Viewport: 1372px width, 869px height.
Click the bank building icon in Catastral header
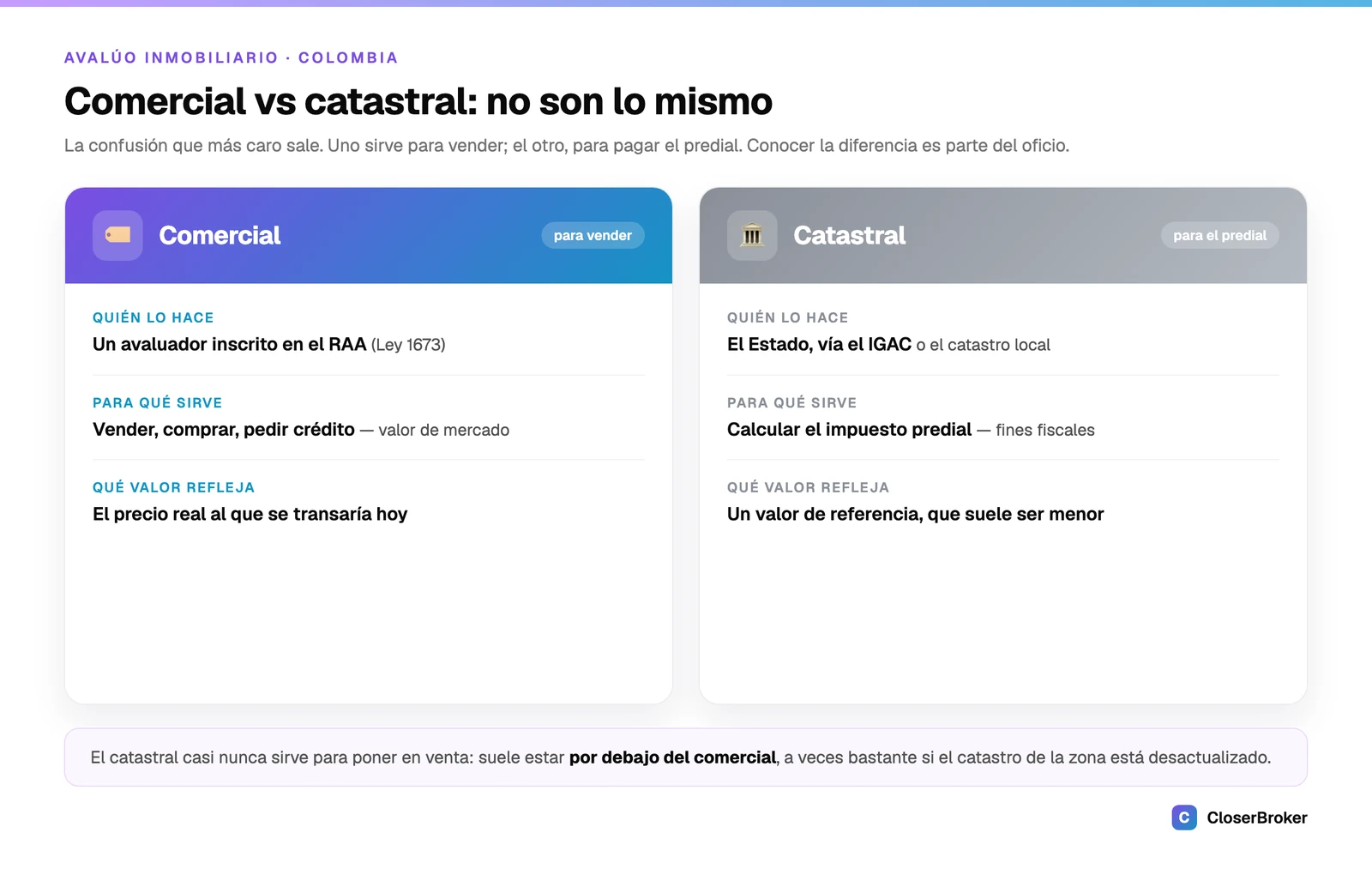point(752,235)
